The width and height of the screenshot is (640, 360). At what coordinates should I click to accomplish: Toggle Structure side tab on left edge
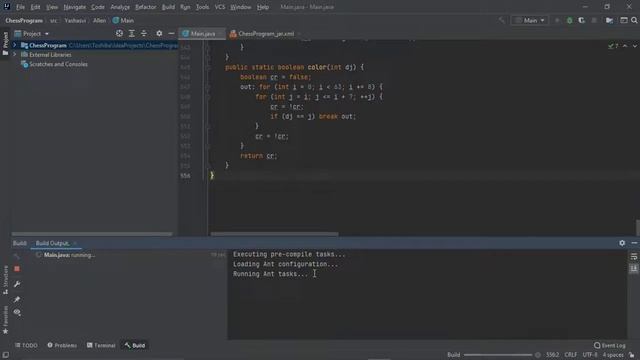[5, 280]
